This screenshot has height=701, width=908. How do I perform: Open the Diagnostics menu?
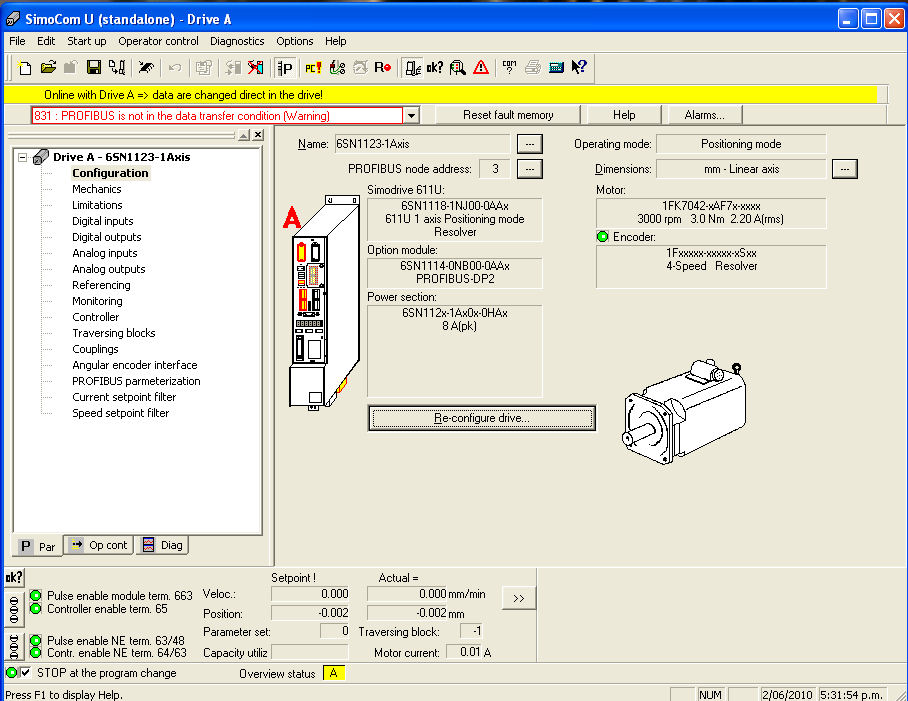[x=237, y=41]
